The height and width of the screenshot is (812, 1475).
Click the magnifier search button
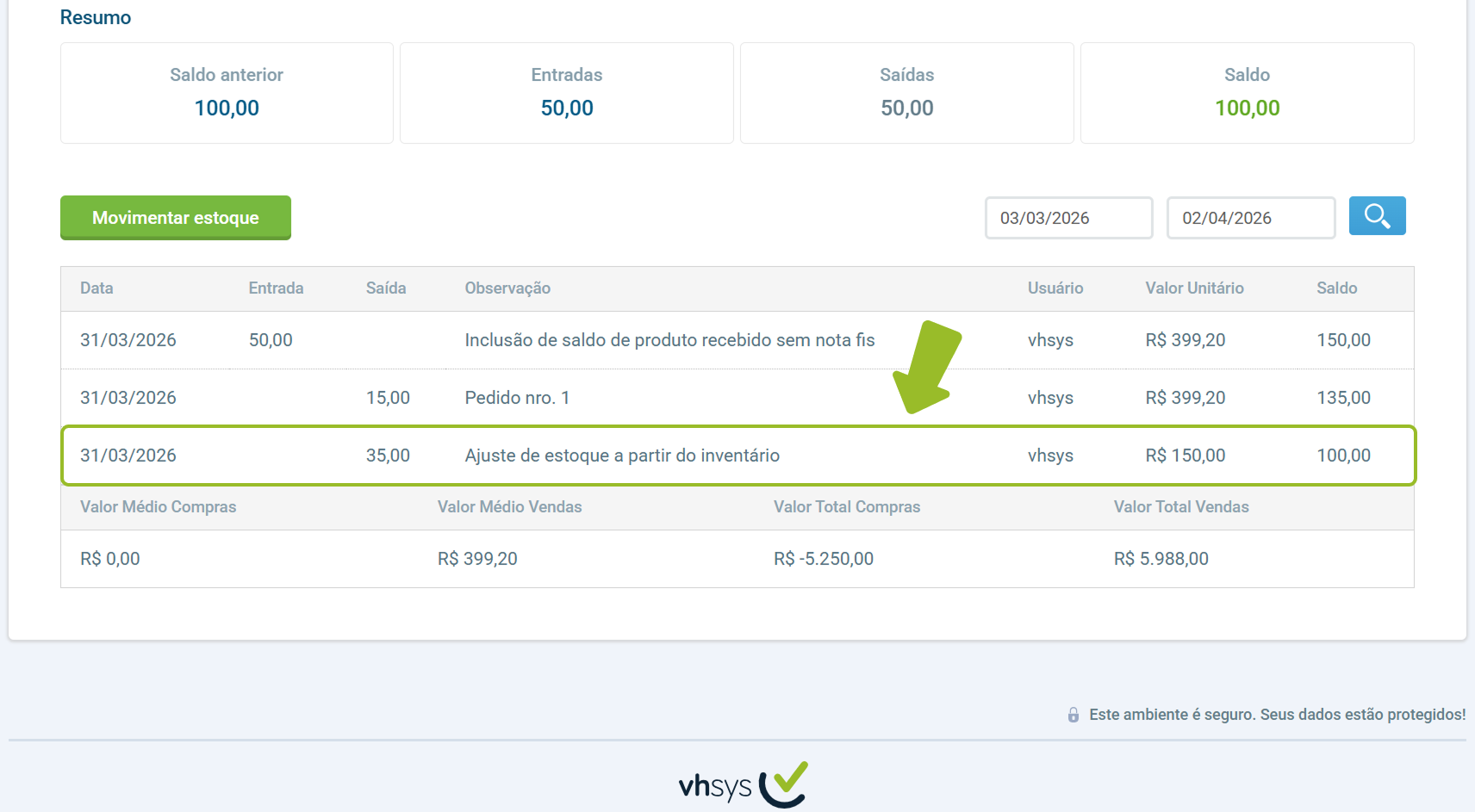click(x=1377, y=216)
